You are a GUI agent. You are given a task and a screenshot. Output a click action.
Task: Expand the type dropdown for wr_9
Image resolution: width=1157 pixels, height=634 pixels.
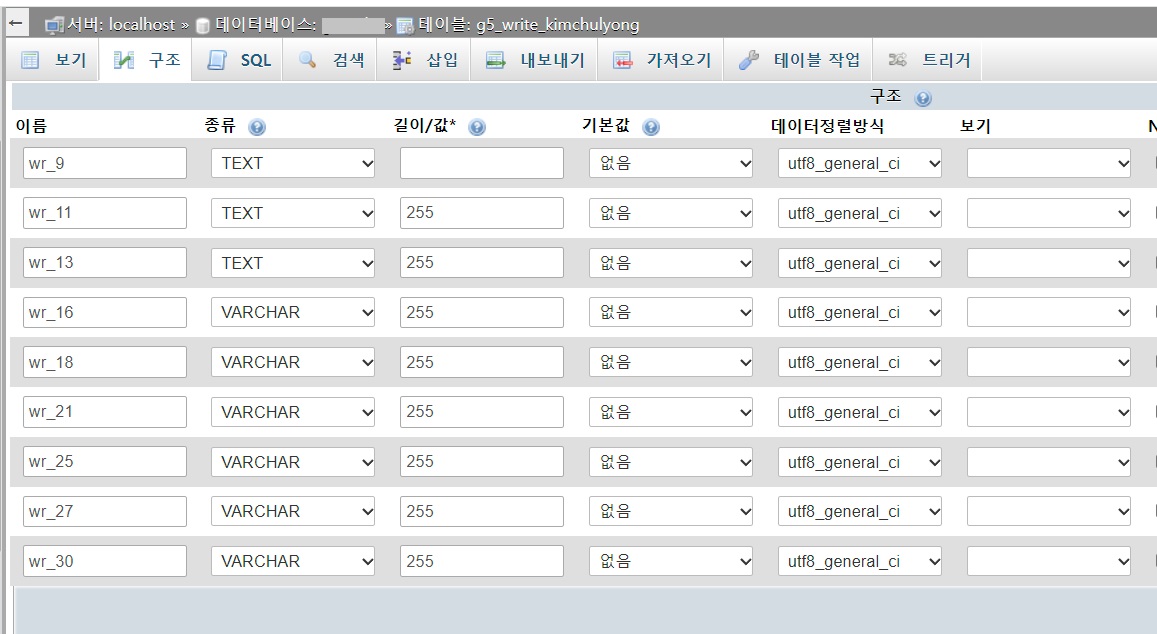coord(292,163)
